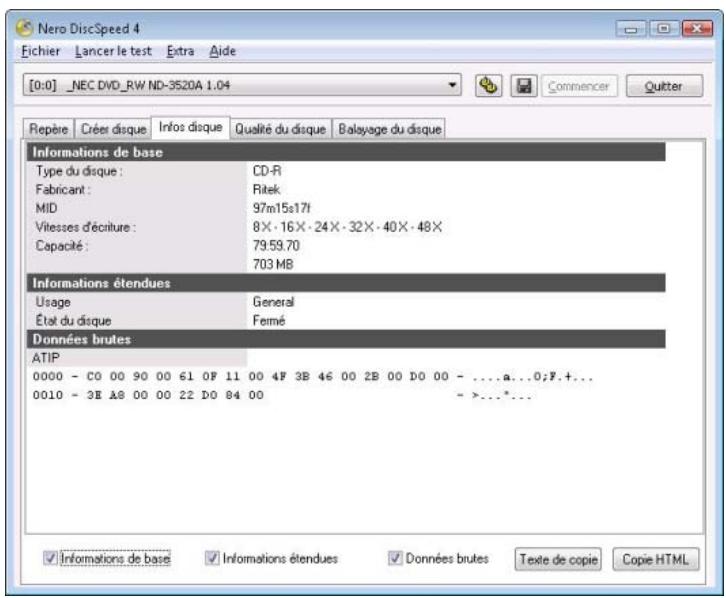Maximize the Nero DiscSpeed window
726x598 pixels.
pyautogui.click(x=663, y=29)
